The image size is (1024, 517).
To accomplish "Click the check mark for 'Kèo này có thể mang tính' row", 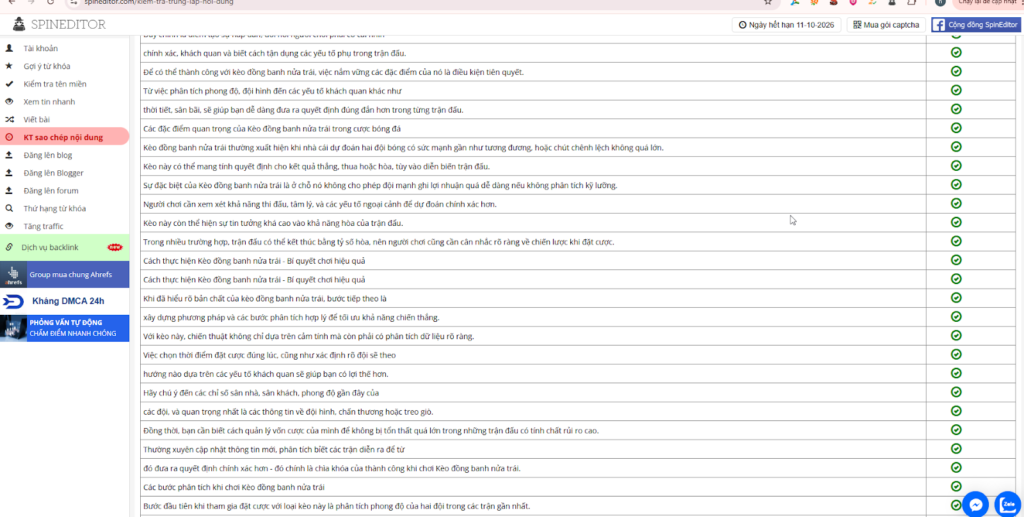I will coord(956,166).
